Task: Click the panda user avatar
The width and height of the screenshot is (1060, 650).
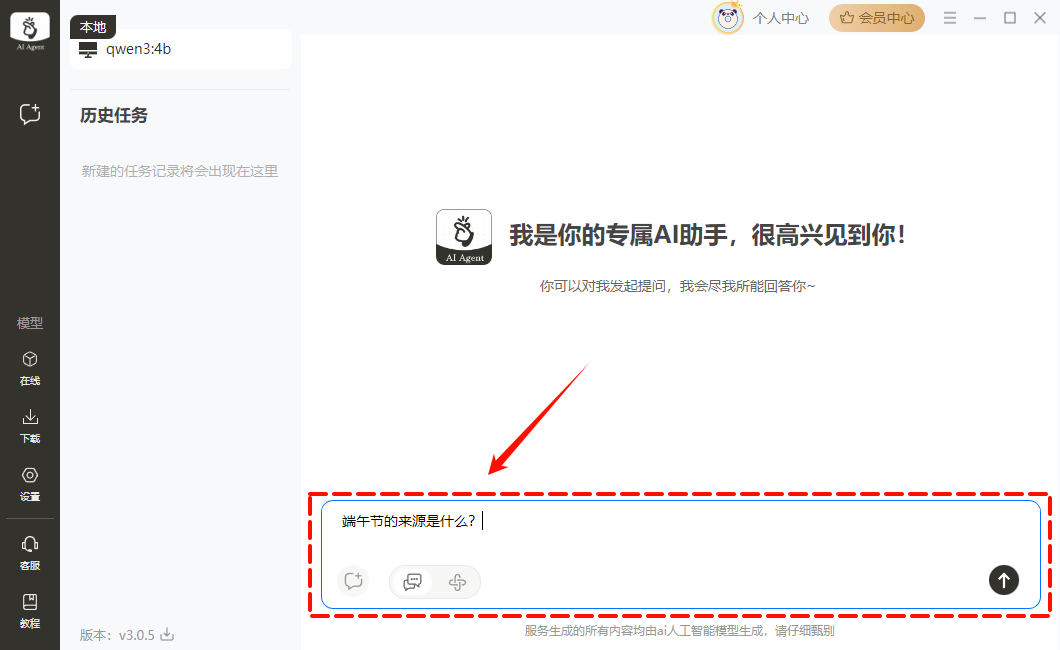Action: (x=727, y=18)
